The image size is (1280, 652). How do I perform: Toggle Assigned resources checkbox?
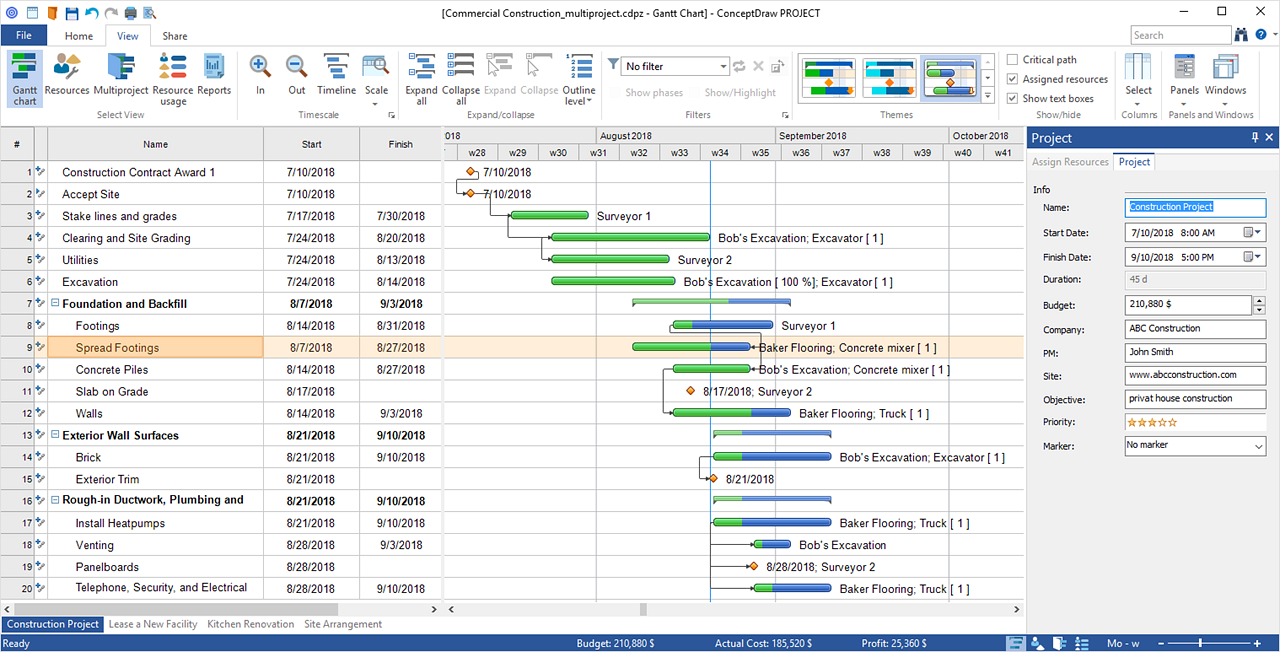coord(1013,79)
